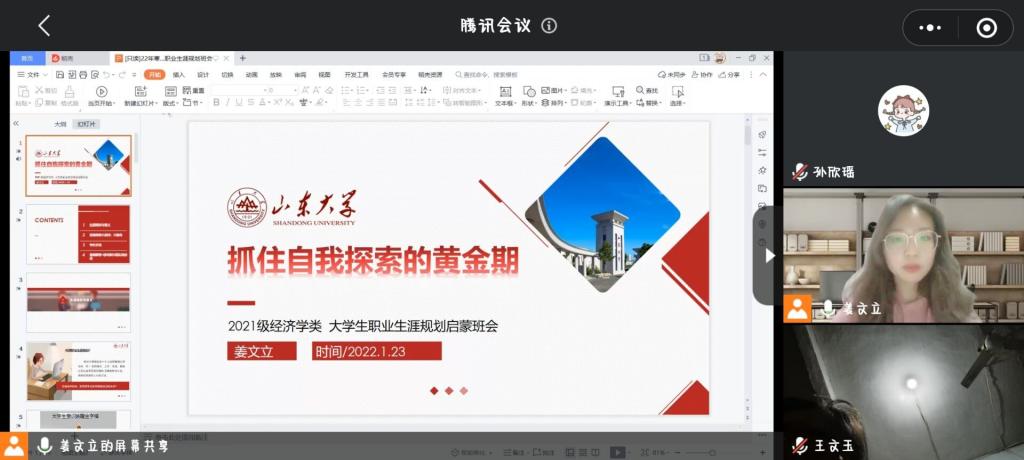
Task: Click the 协作 collaborate button
Action: click(702, 74)
